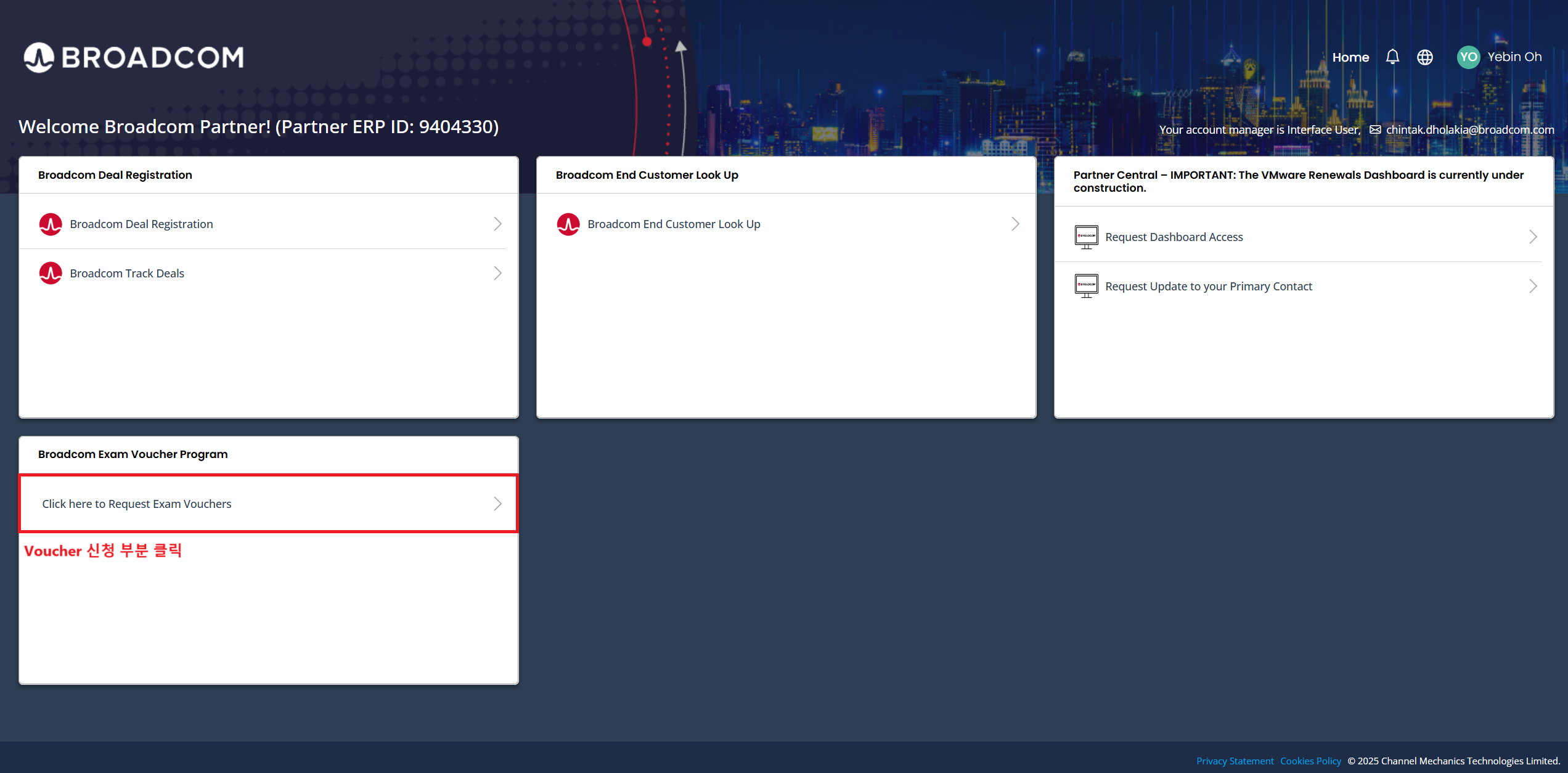The image size is (1568, 773).
Task: Go to Home in top navigation
Action: coord(1350,57)
